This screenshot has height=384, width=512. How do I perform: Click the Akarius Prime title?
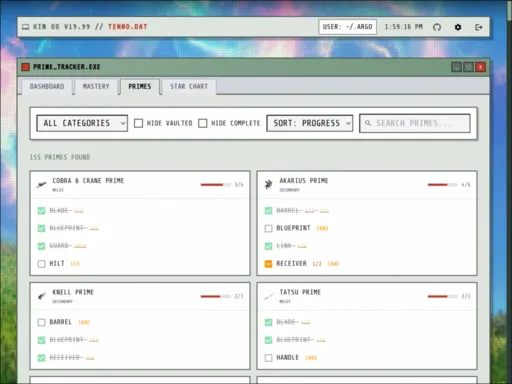[x=304, y=181]
